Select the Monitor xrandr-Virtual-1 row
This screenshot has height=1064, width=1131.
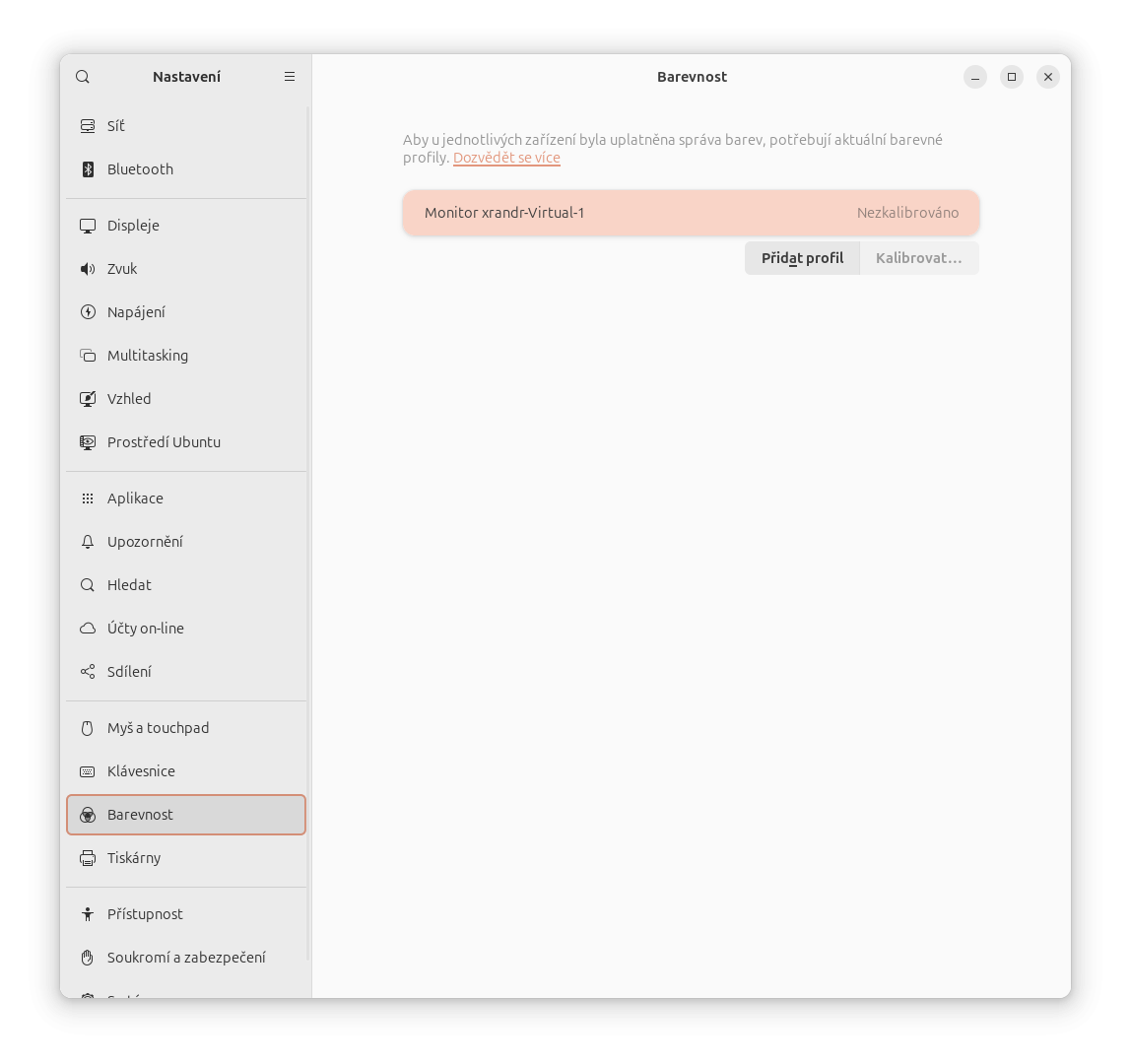[691, 213]
